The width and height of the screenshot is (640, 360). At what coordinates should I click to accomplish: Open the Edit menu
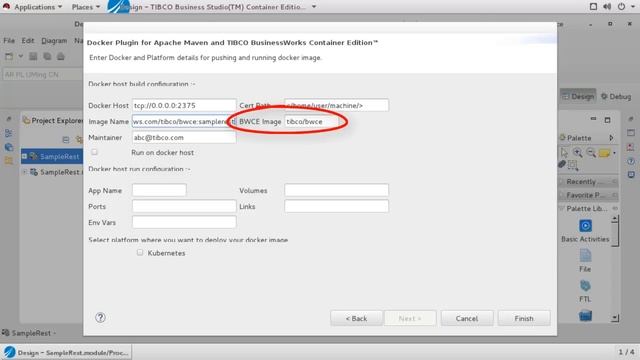click(x=28, y=40)
